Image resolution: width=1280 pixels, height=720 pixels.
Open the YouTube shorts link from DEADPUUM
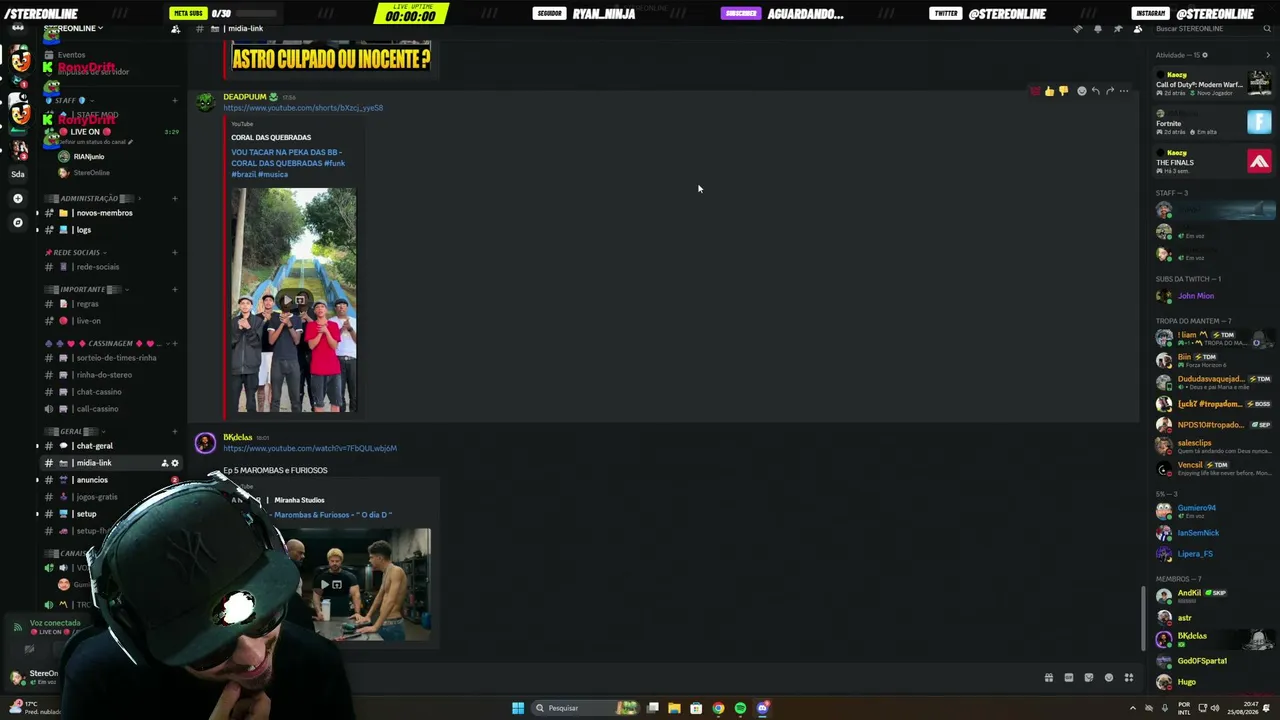click(303, 108)
